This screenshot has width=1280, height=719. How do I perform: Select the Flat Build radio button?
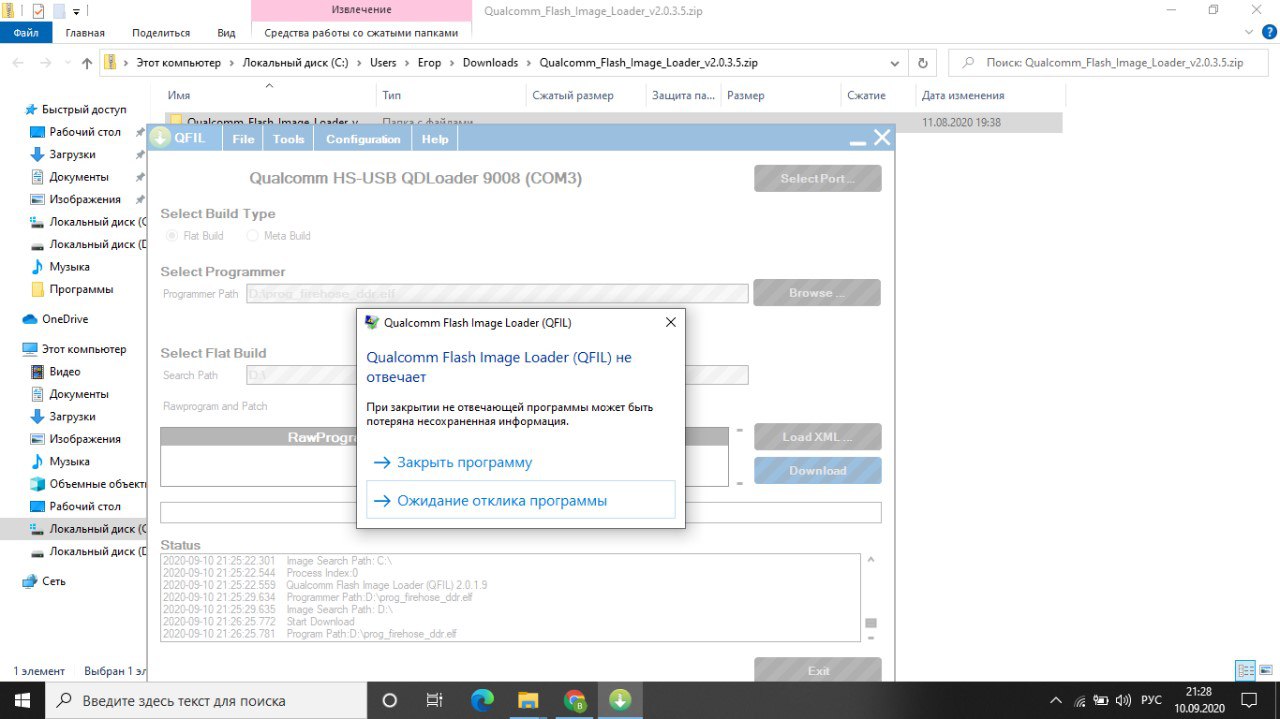(173, 236)
